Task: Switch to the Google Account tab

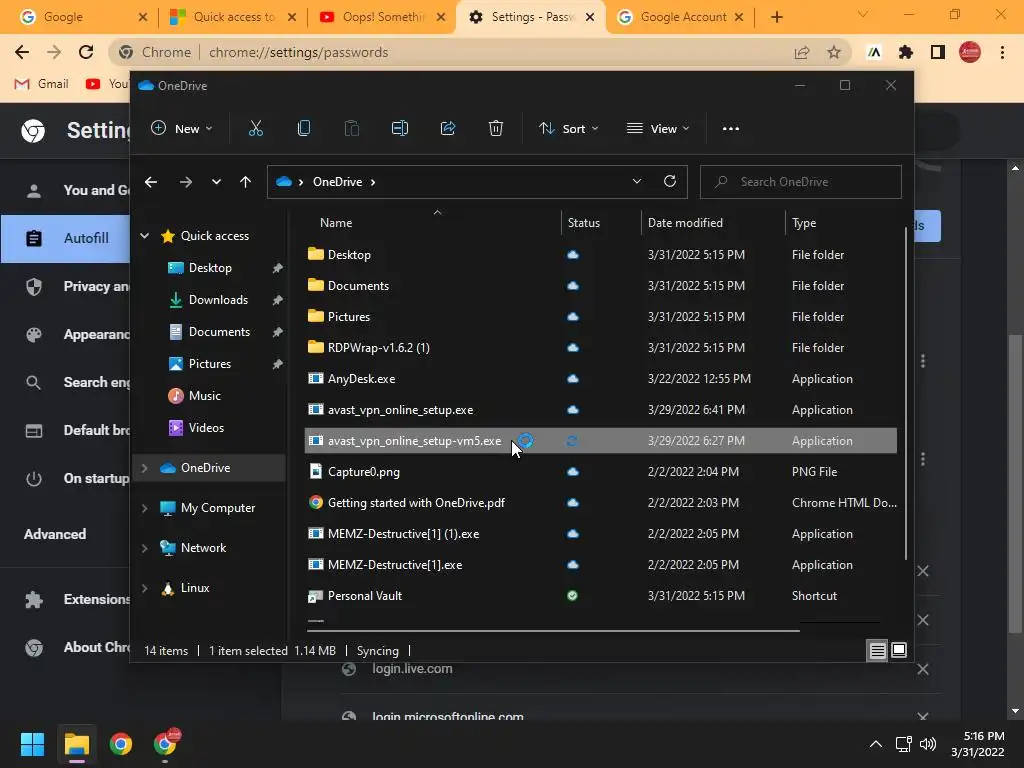Action: click(x=679, y=17)
